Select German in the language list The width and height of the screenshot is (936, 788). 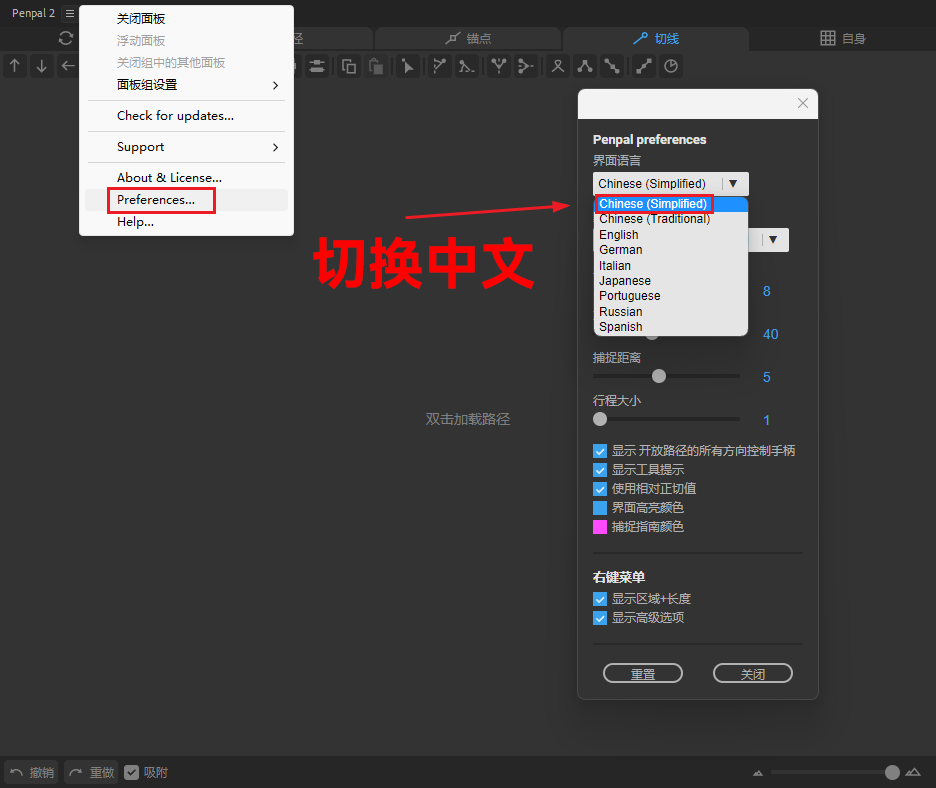pyautogui.click(x=670, y=250)
